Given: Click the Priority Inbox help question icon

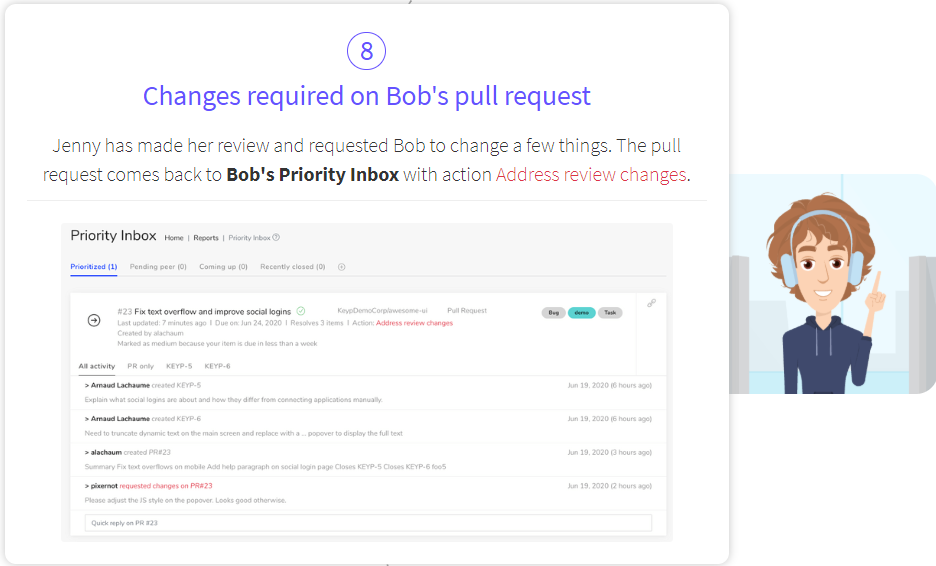Looking at the screenshot, I should (x=276, y=238).
